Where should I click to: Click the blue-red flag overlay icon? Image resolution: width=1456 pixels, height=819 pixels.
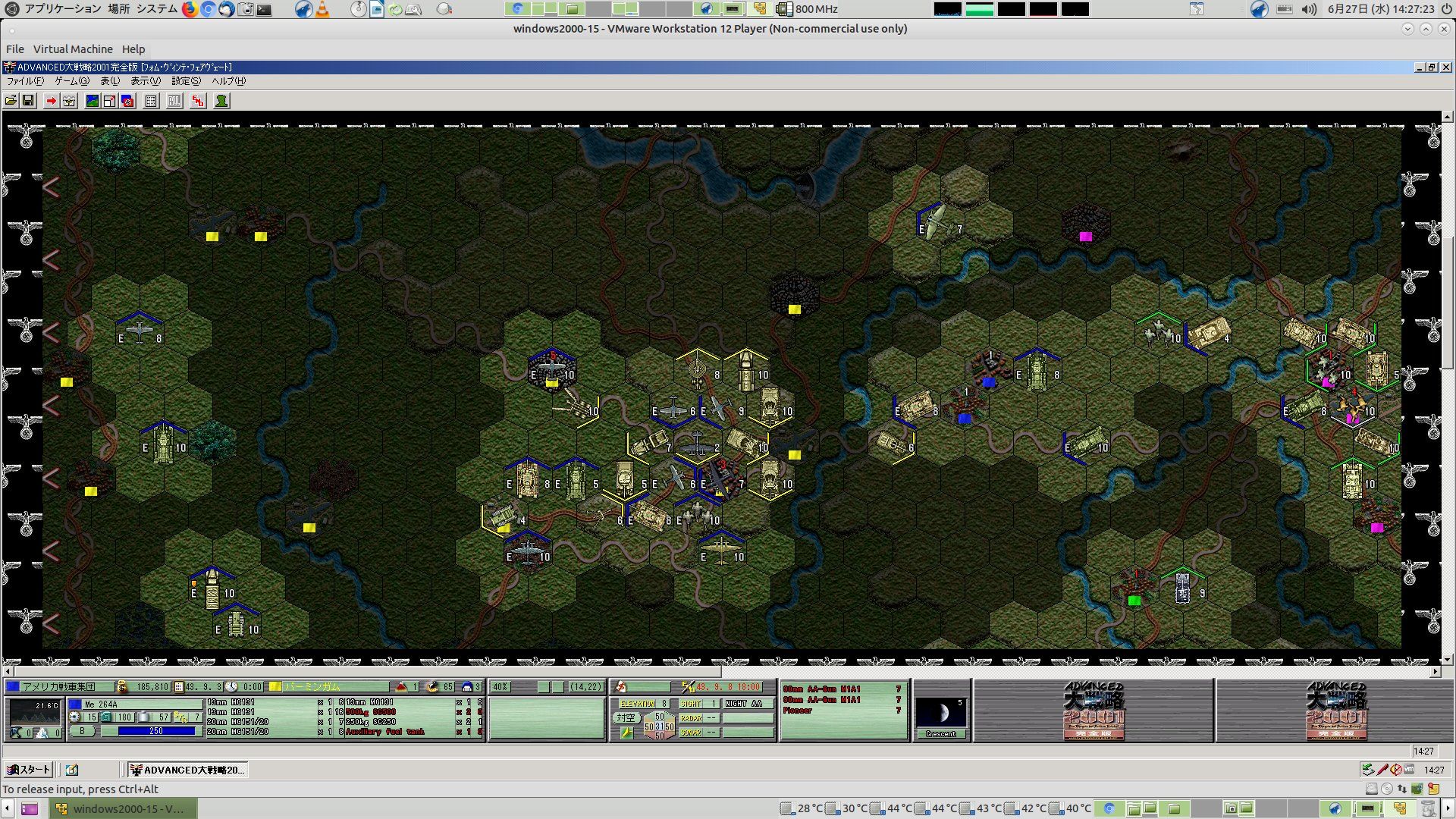click(127, 101)
